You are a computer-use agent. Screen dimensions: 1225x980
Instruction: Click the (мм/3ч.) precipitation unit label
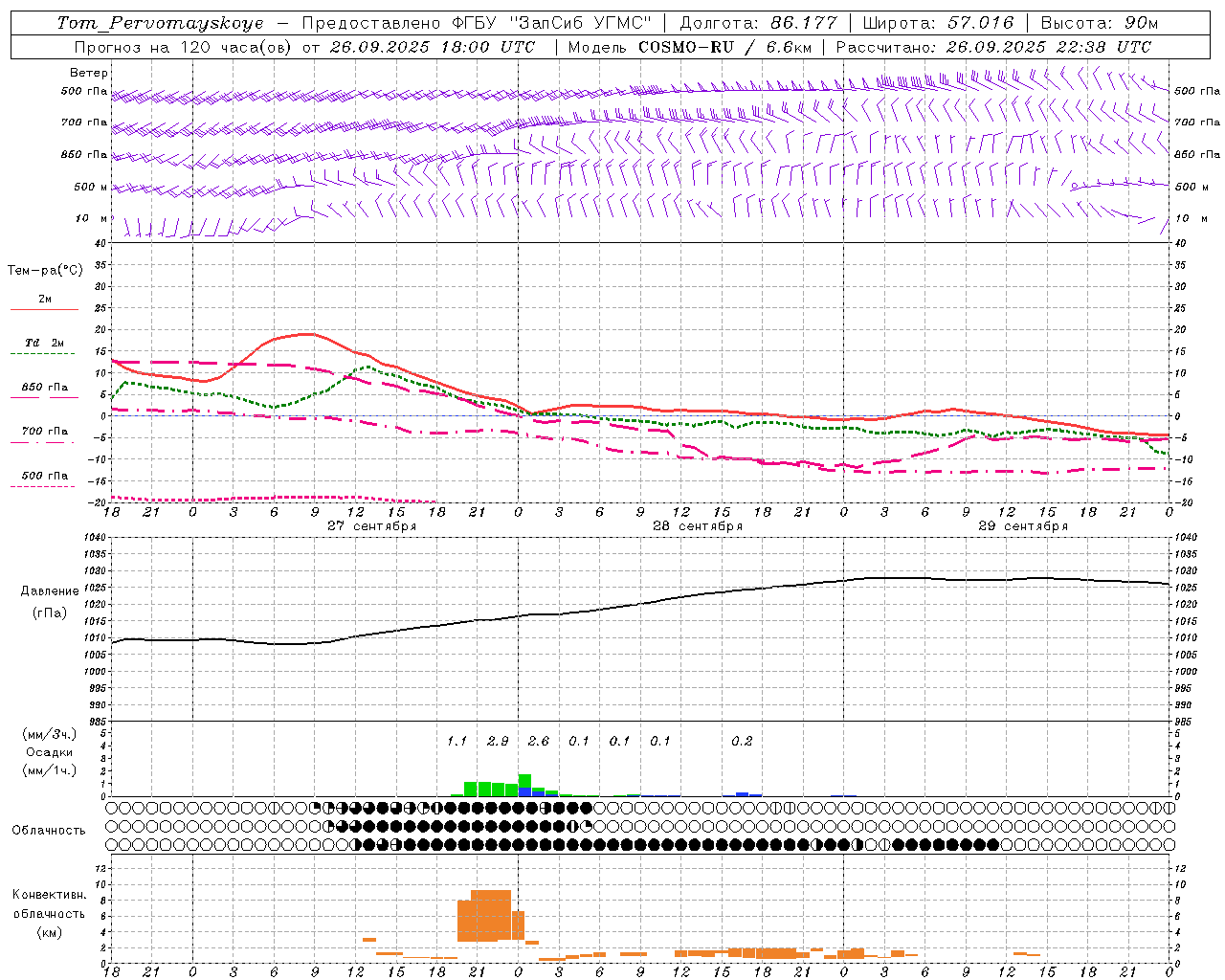click(50, 734)
